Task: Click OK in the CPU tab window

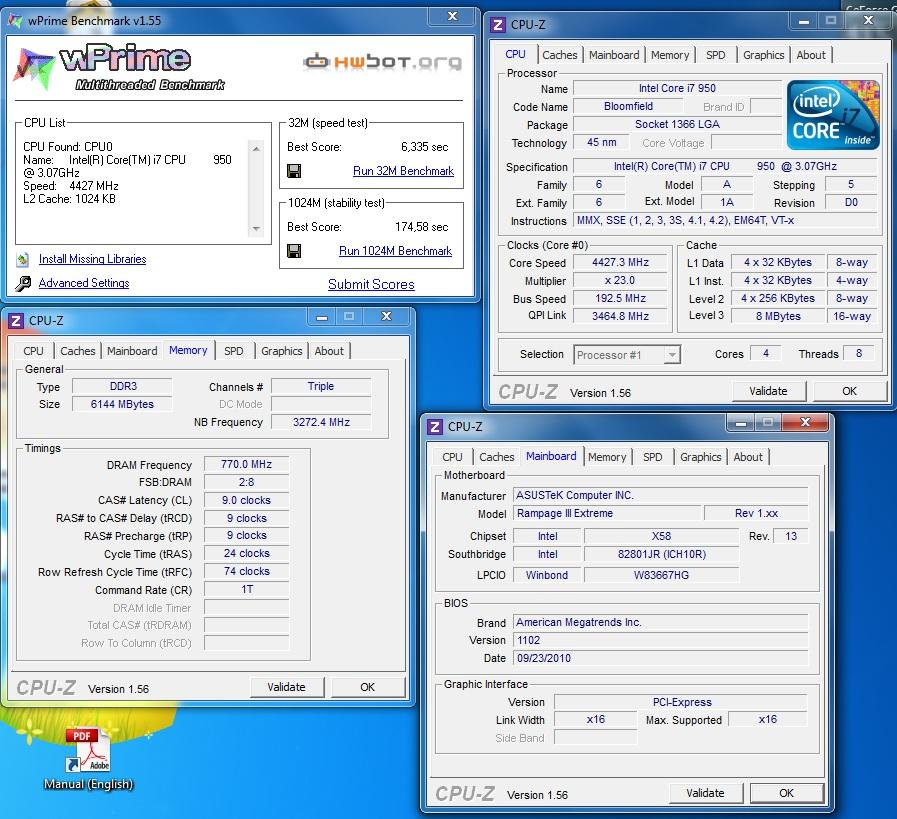Action: (x=850, y=391)
